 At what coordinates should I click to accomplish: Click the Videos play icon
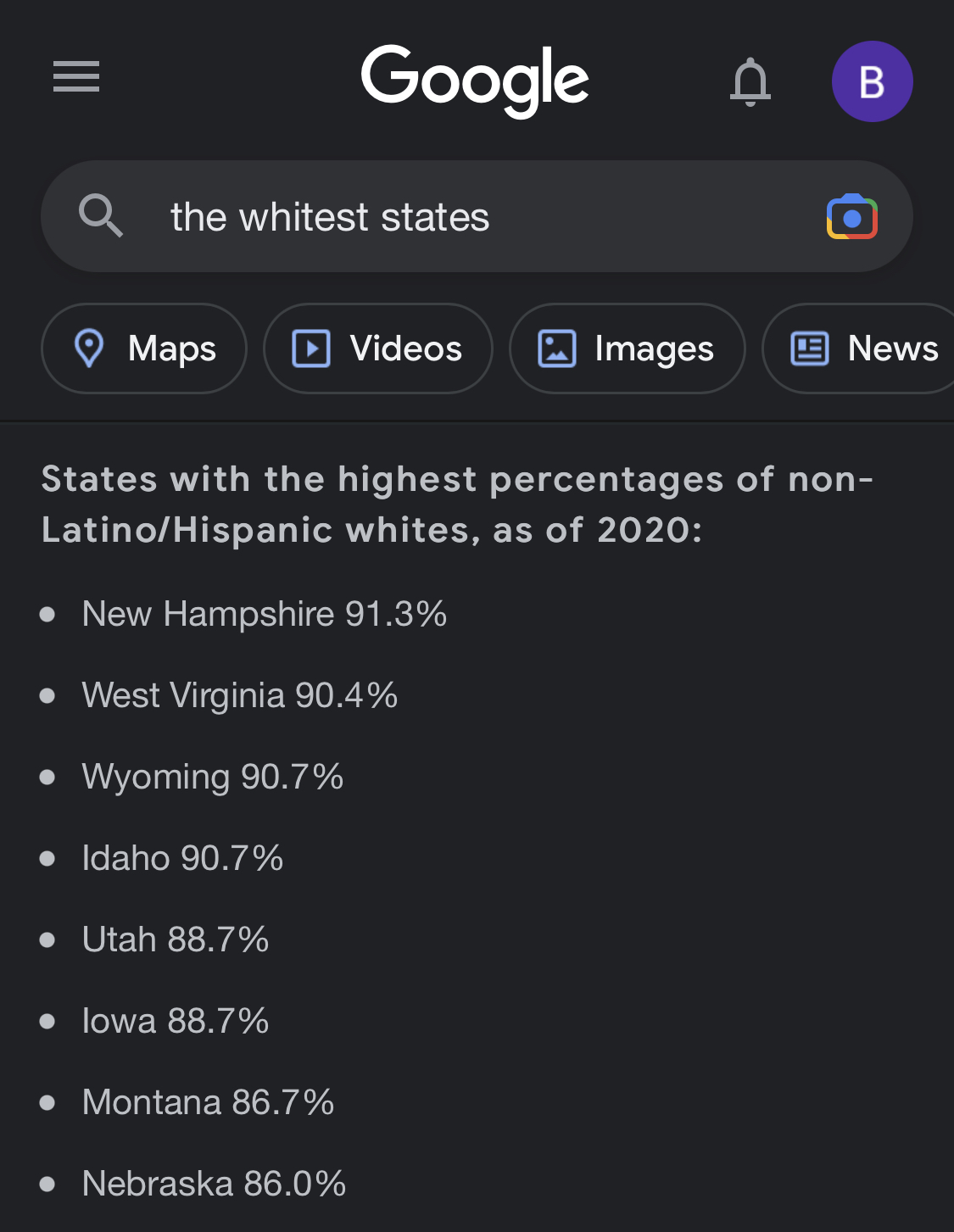point(311,348)
